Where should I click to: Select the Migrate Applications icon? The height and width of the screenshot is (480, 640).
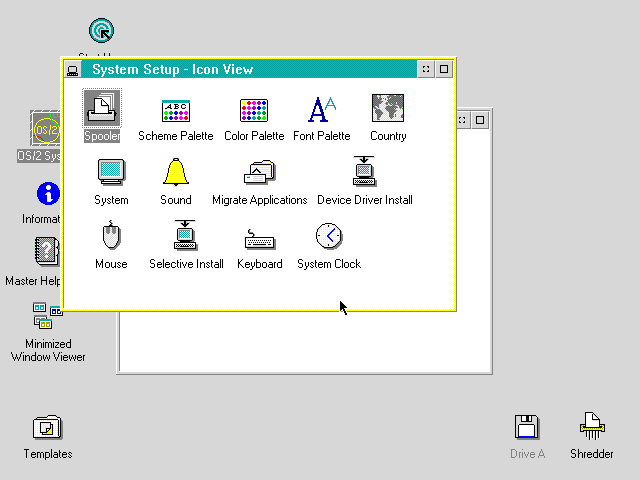259,173
